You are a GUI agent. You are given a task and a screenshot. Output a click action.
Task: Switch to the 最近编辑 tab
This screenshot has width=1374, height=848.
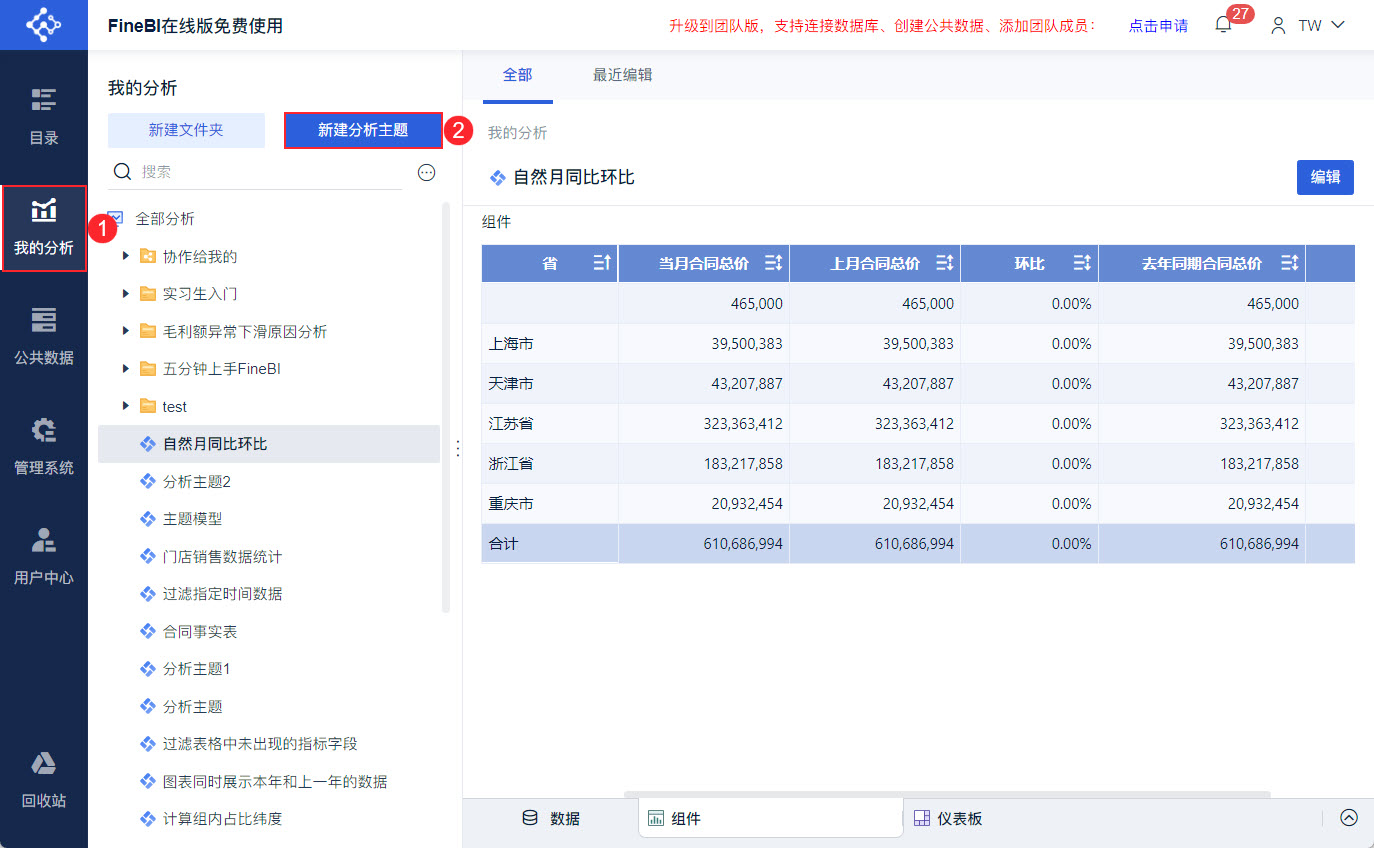[x=622, y=75]
